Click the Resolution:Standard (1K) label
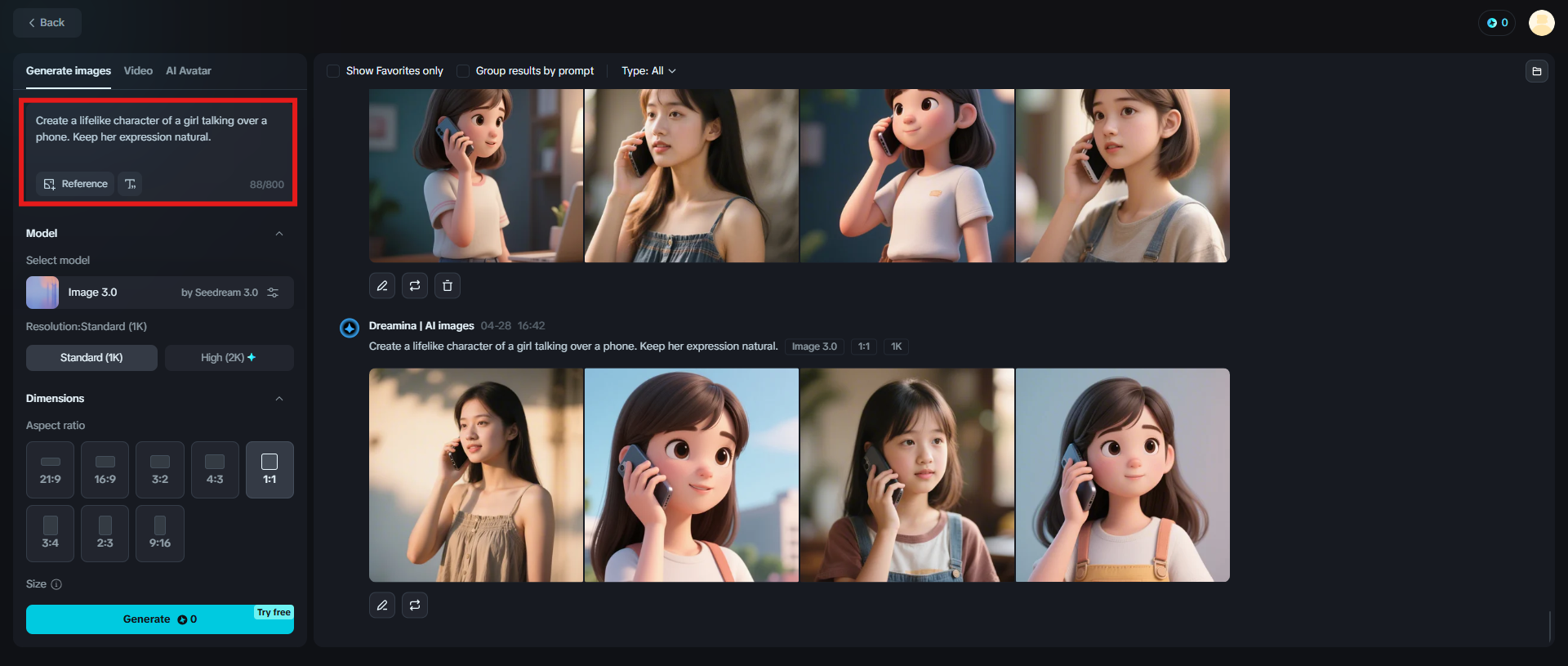 pyautogui.click(x=87, y=327)
